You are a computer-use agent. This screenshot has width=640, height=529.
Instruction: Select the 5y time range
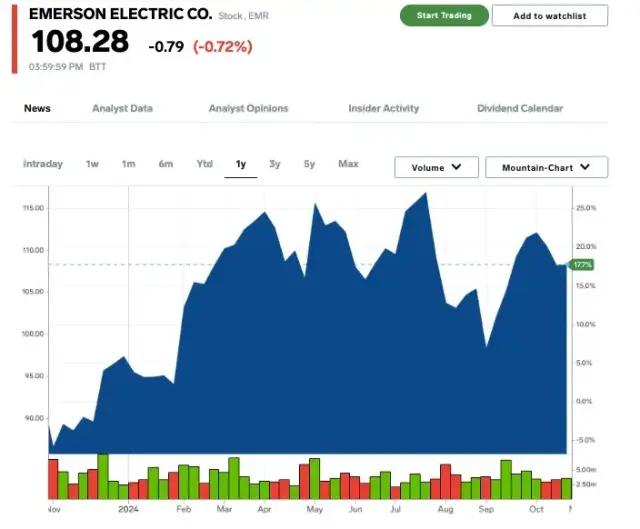coord(310,164)
